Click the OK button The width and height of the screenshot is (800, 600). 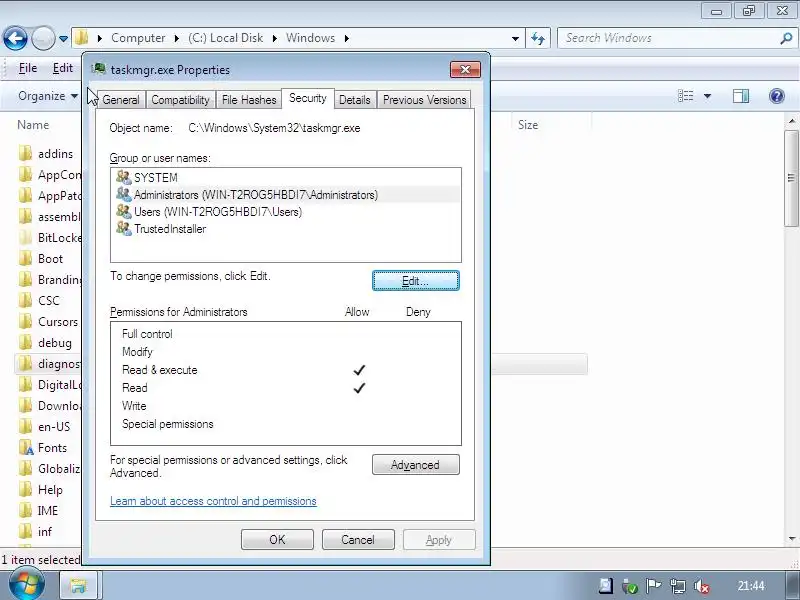[x=277, y=540]
